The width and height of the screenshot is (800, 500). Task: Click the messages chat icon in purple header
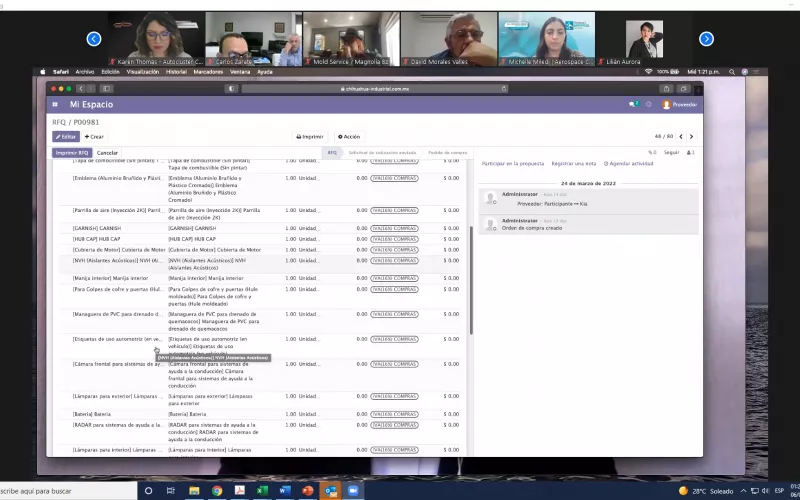632,104
